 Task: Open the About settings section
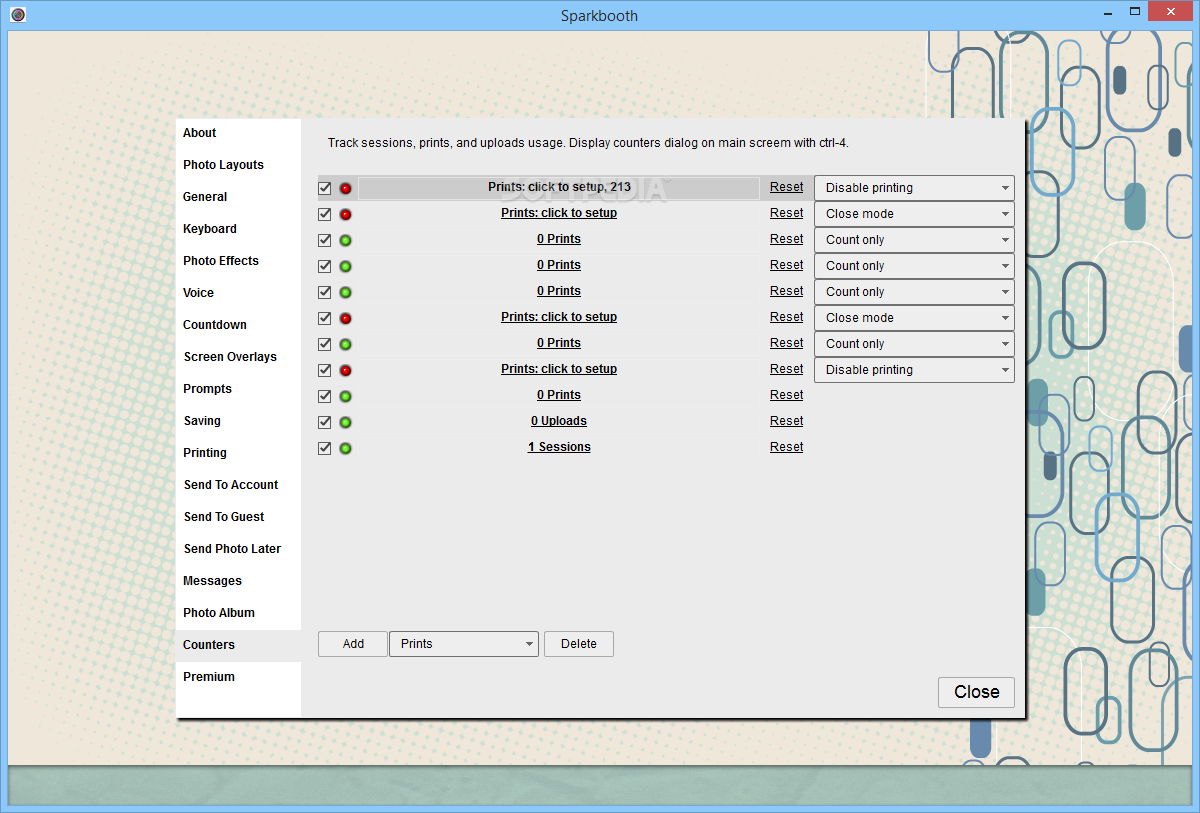(238, 133)
